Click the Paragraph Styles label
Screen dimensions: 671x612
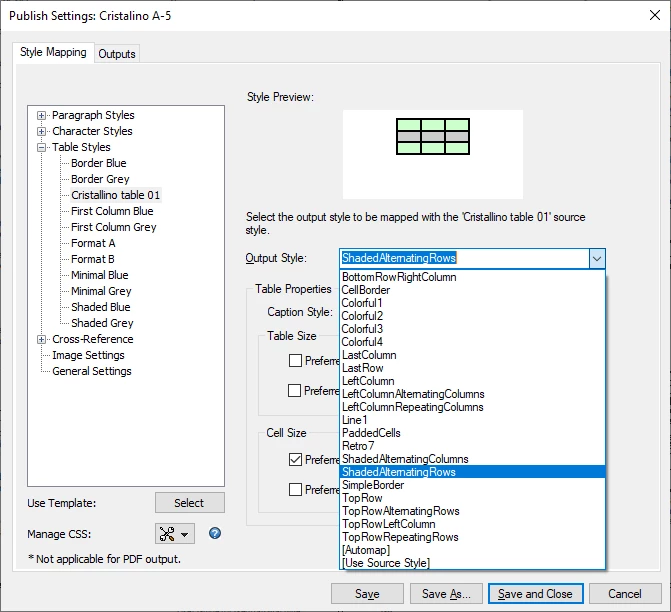pyautogui.click(x=93, y=115)
